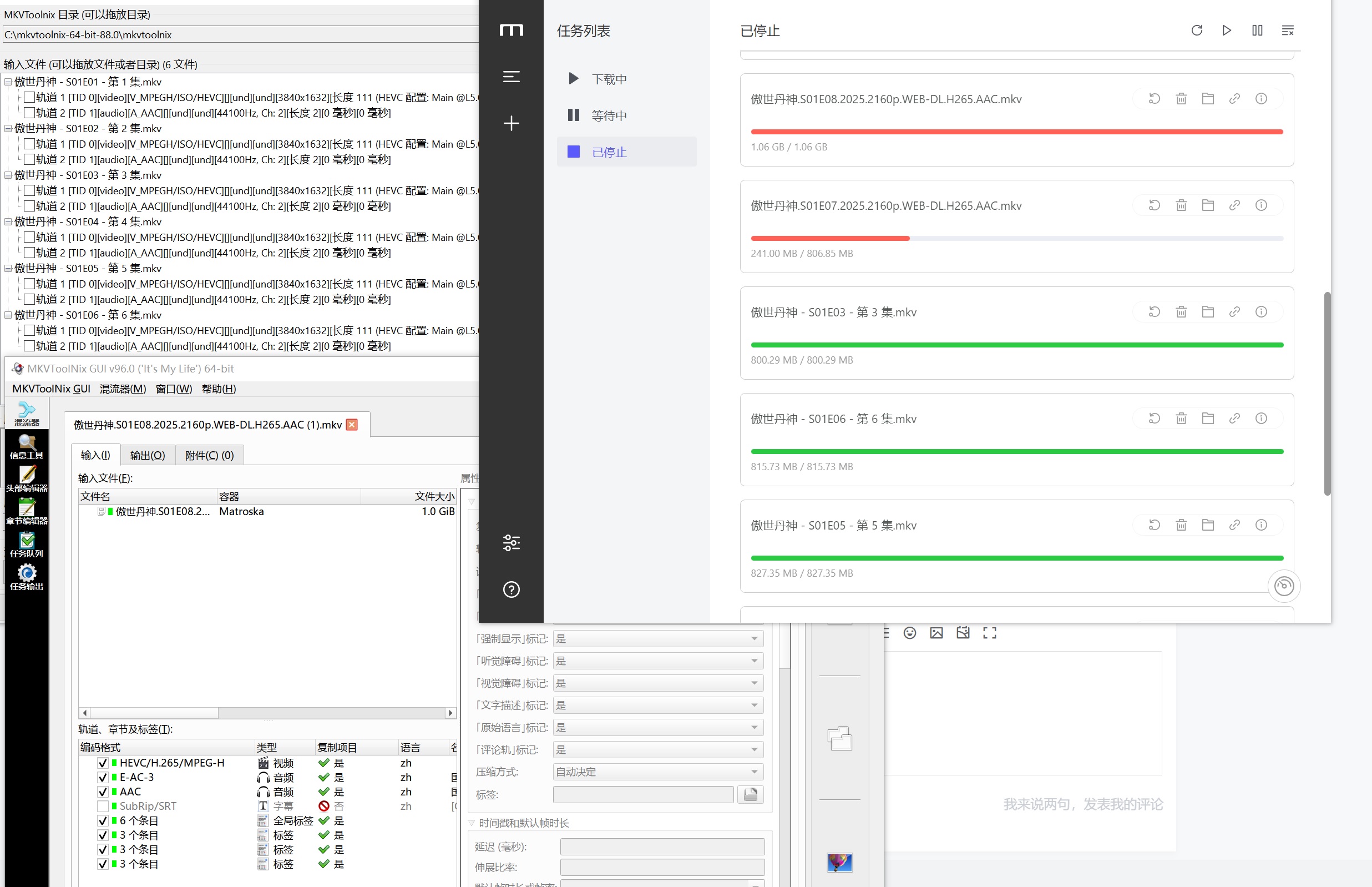Uncheck the E-AC-3 audio track
Viewport: 1372px width, 887px height.
click(103, 777)
